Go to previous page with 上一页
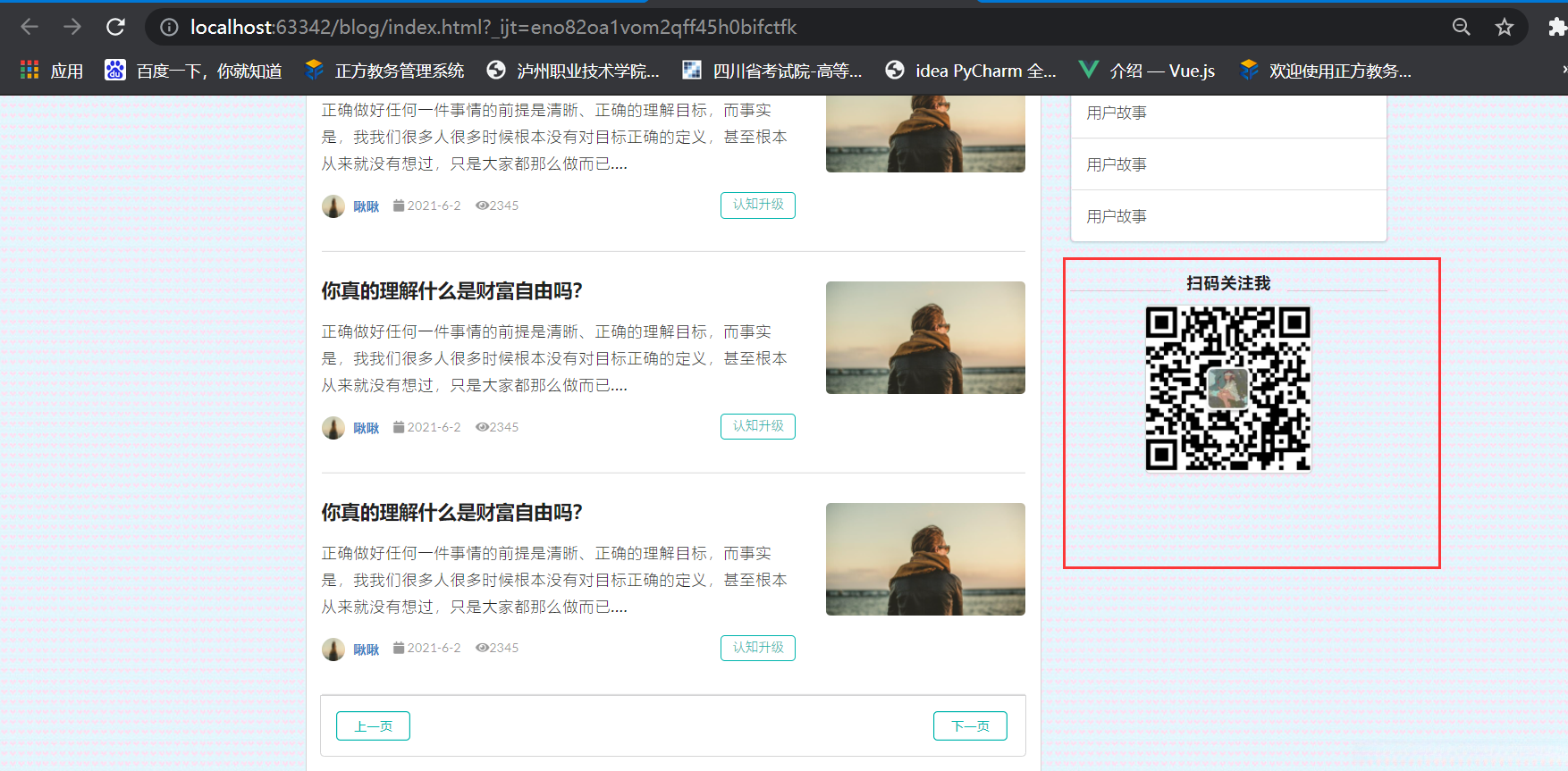Screen dimensions: 1568x771 pyautogui.click(x=373, y=726)
